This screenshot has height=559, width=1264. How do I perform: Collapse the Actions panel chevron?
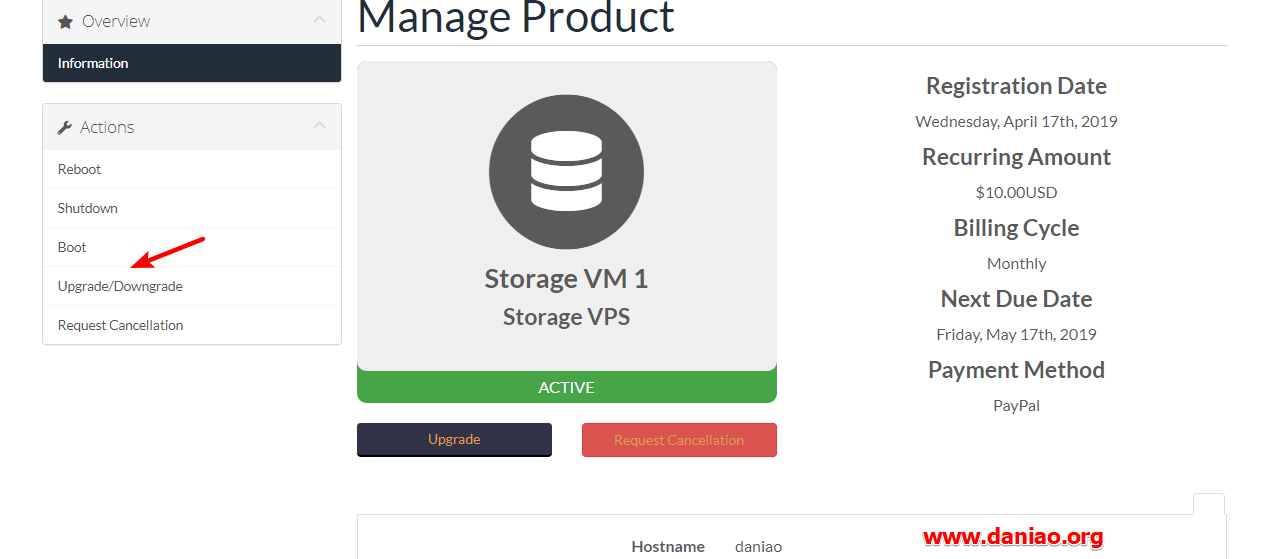point(319,125)
